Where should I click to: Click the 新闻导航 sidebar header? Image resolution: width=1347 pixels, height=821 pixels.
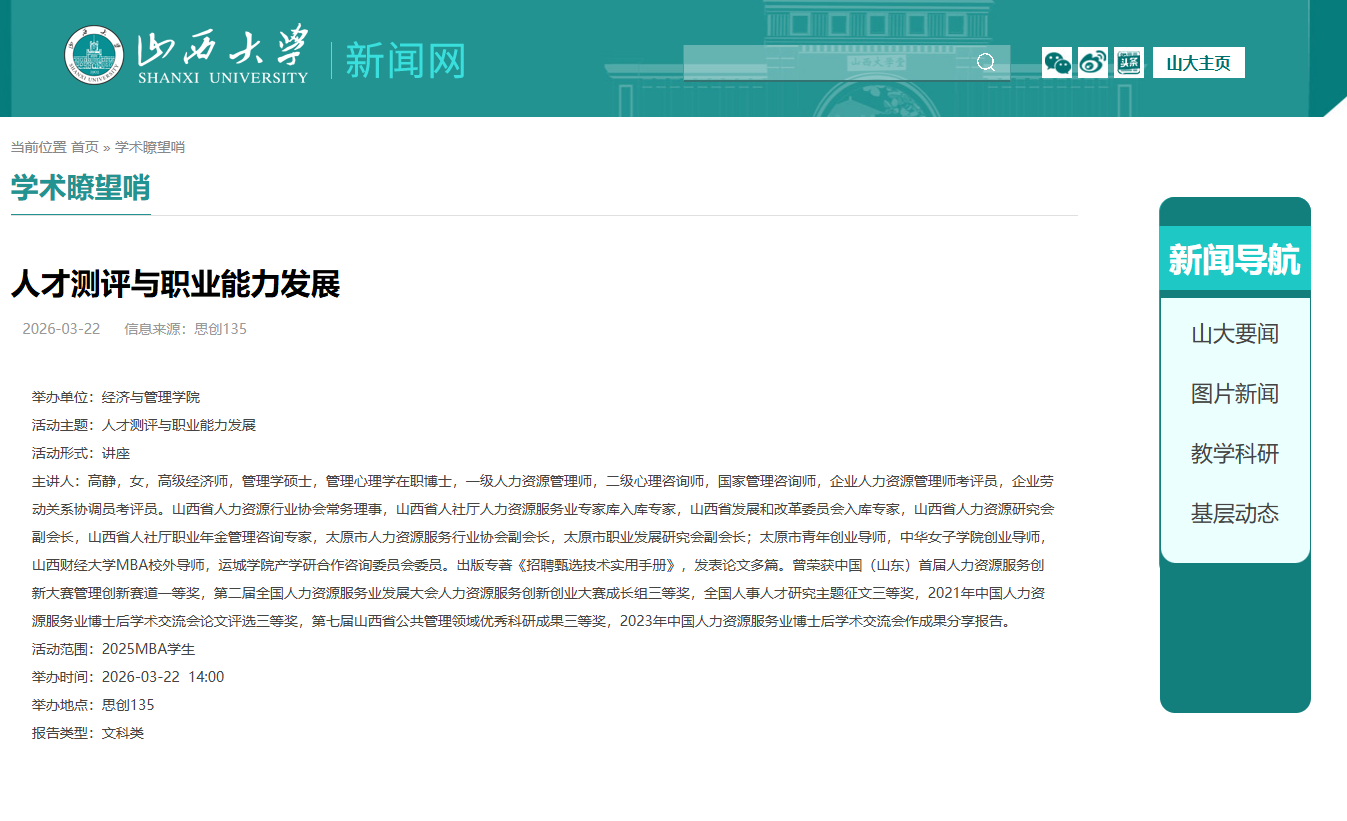(1234, 260)
